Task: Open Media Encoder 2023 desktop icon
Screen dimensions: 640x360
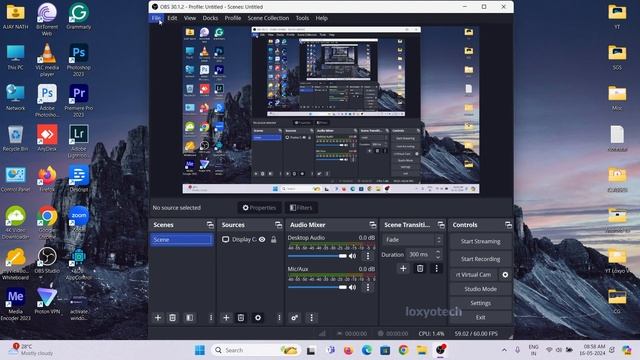Action: pyautogui.click(x=16, y=304)
